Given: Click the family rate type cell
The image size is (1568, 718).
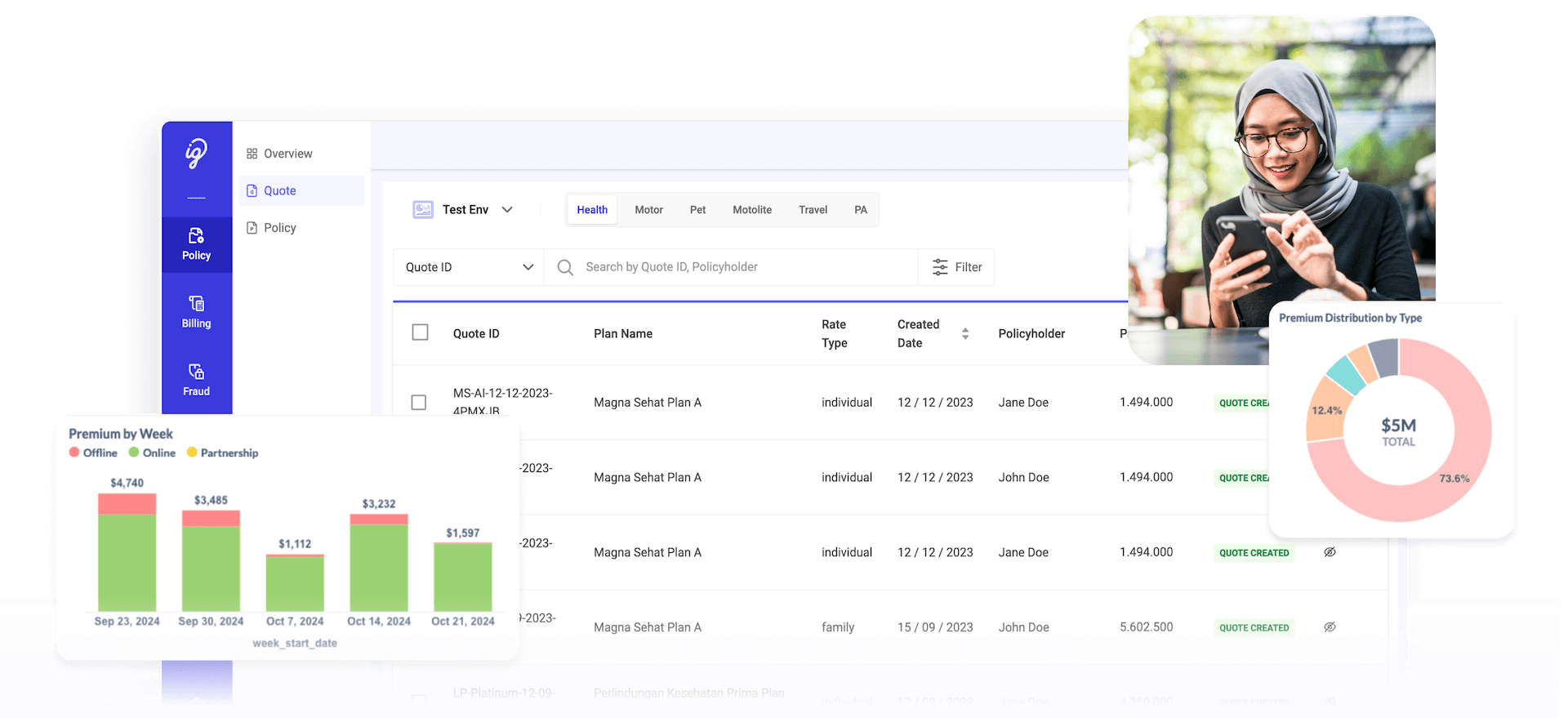Looking at the screenshot, I should click(838, 627).
